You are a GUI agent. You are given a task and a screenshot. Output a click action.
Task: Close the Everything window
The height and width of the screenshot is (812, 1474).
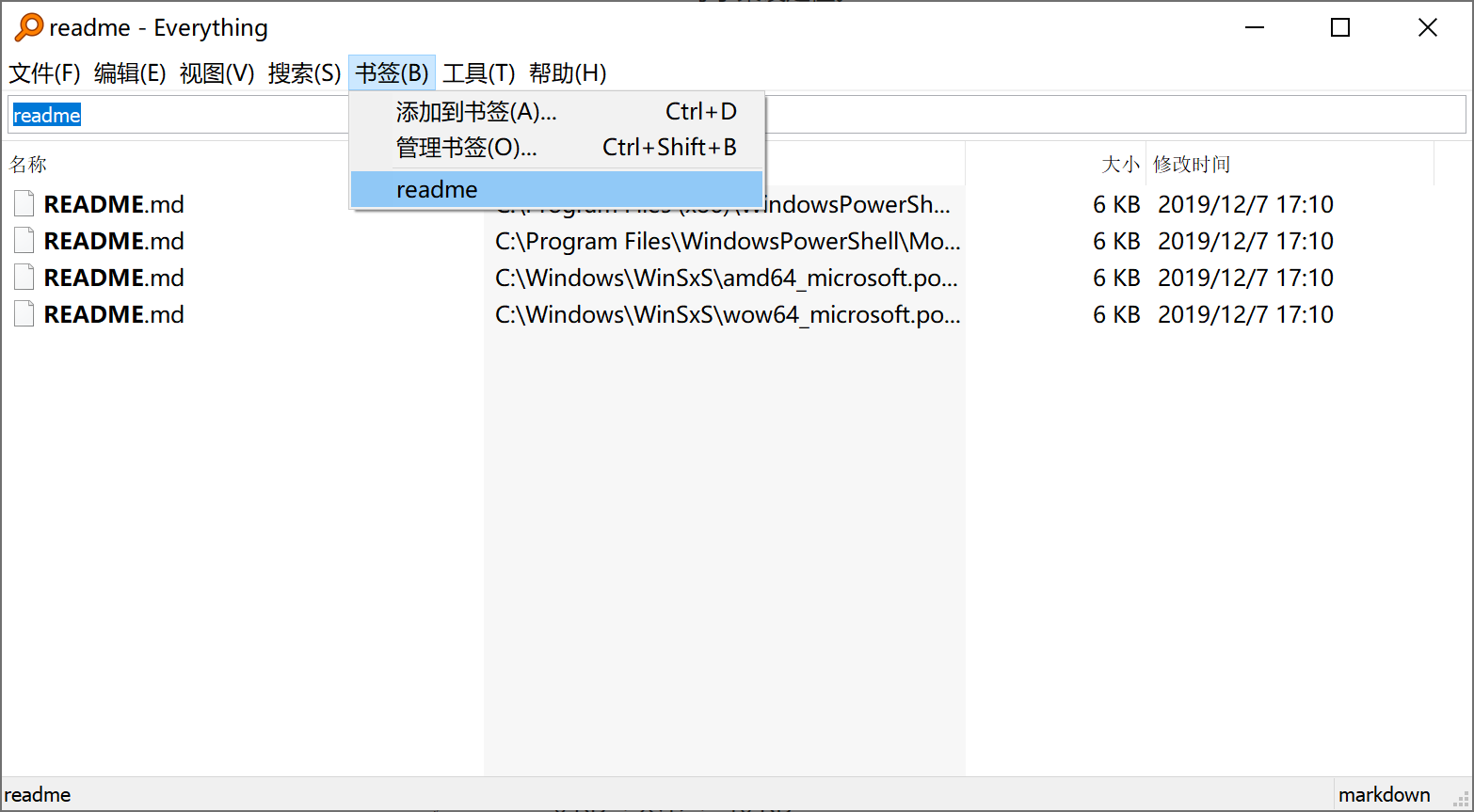1428,28
